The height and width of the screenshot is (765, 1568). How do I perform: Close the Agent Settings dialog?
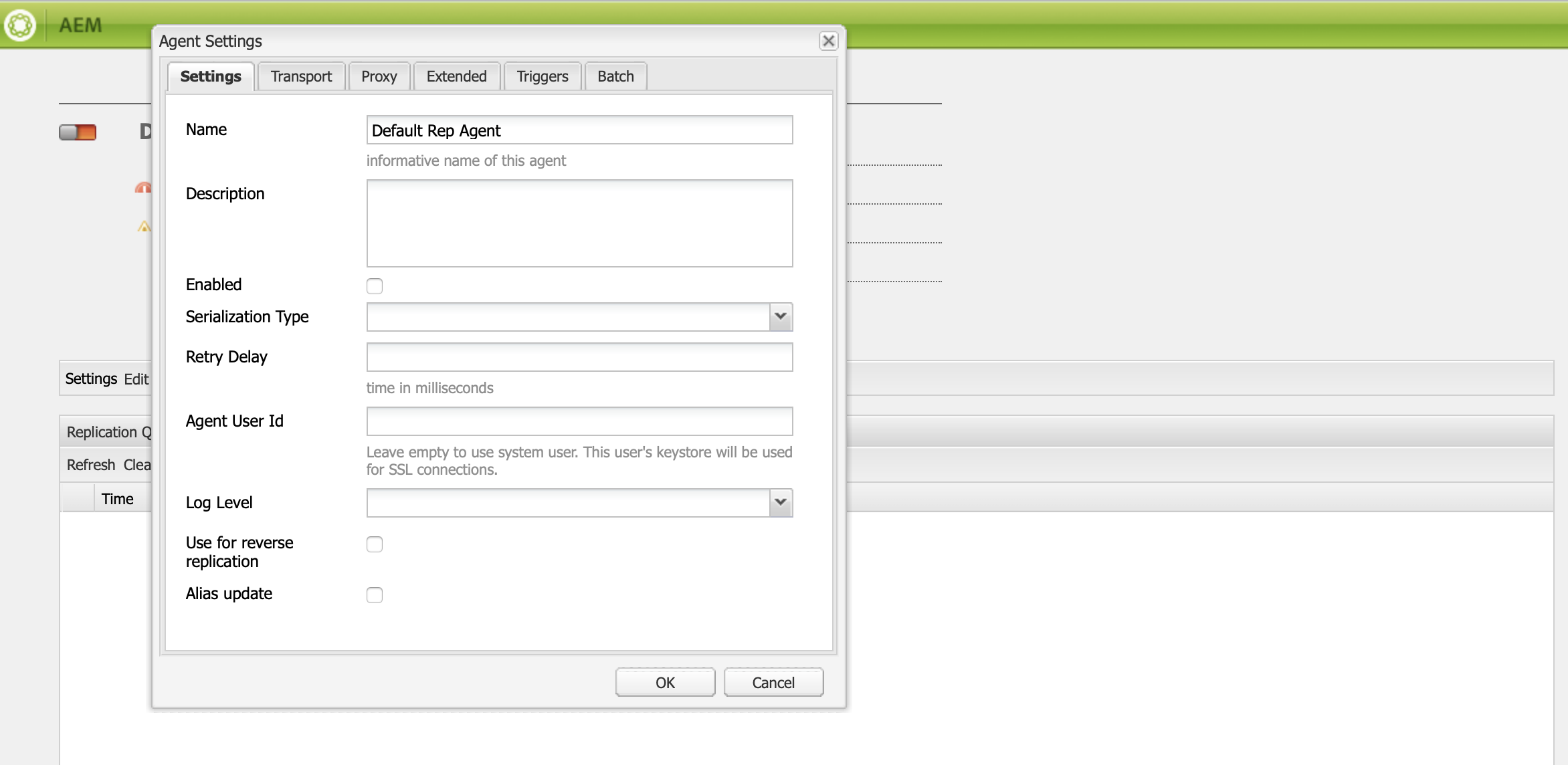pos(828,41)
